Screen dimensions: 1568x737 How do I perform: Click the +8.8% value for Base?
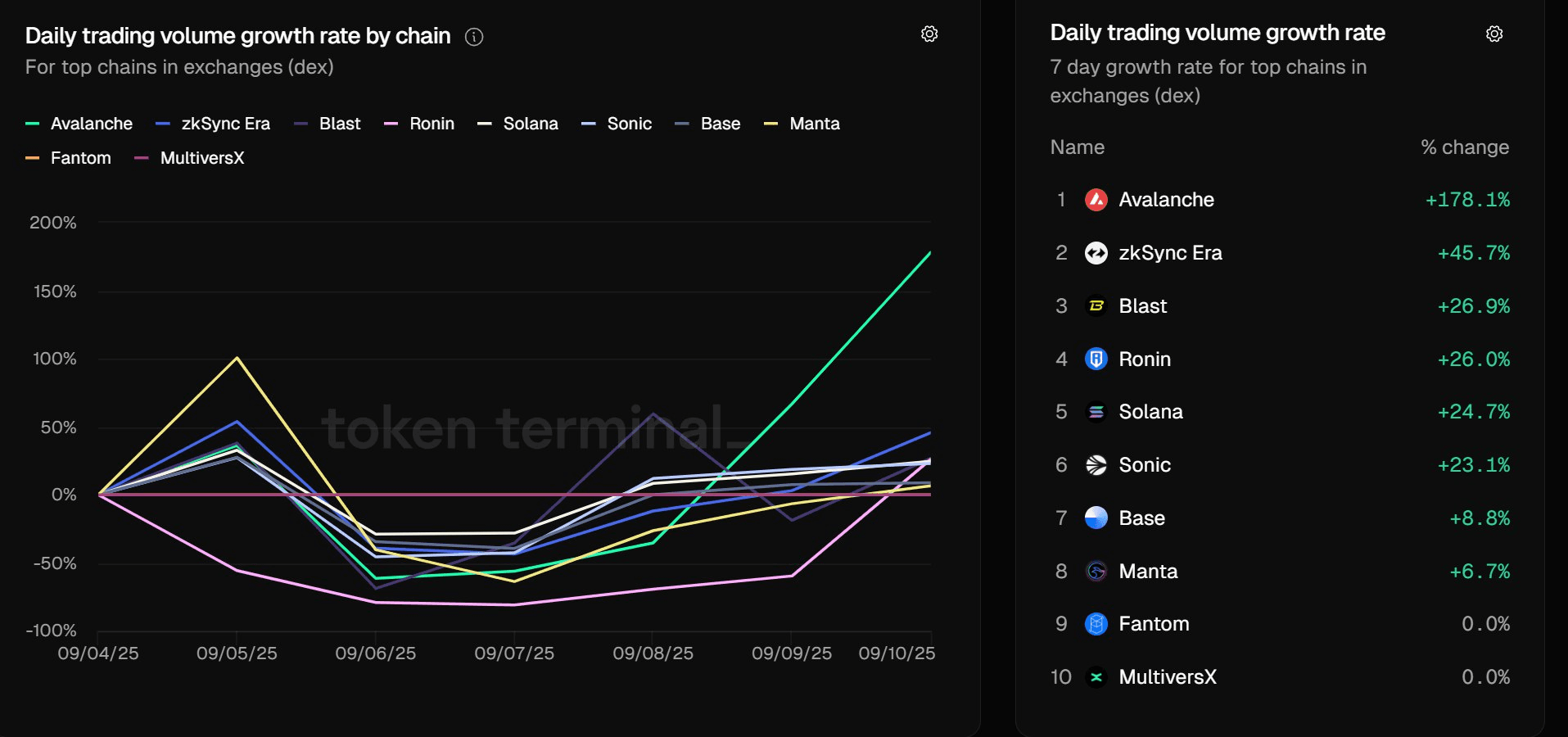coord(1480,518)
